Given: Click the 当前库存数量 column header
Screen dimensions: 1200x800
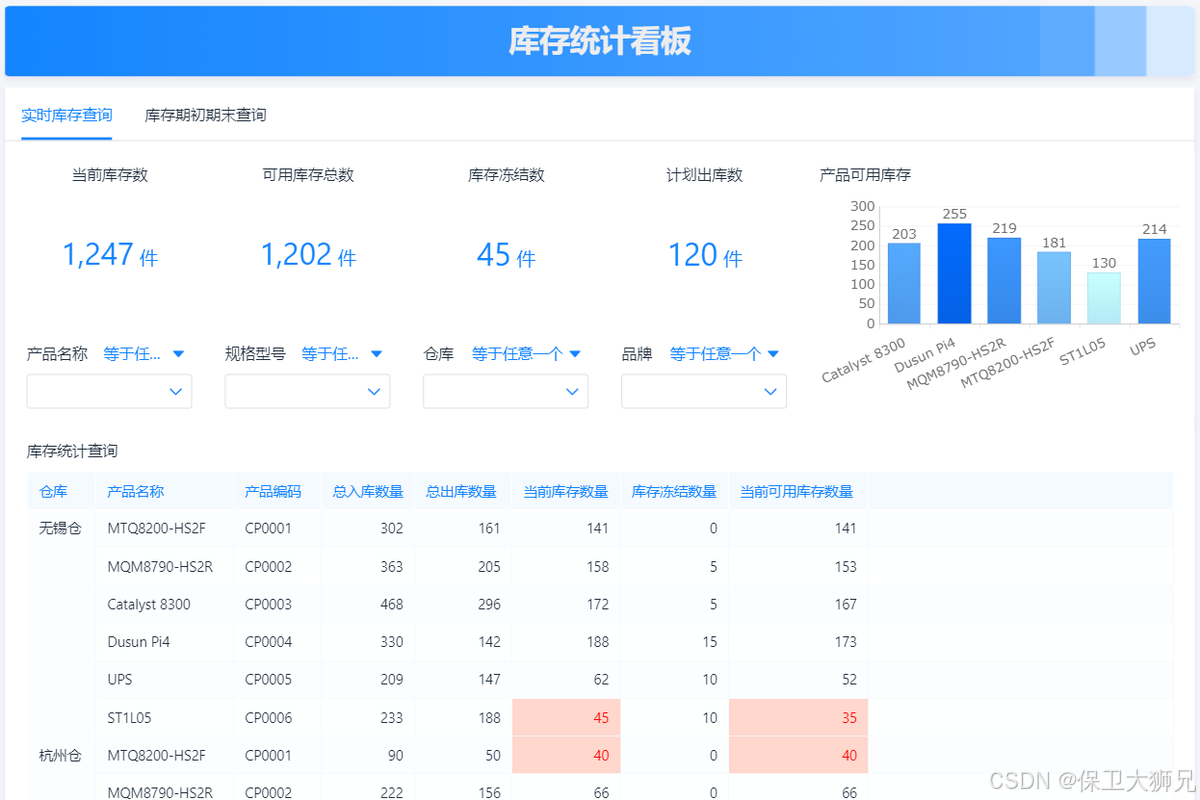Looking at the screenshot, I should tap(566, 492).
